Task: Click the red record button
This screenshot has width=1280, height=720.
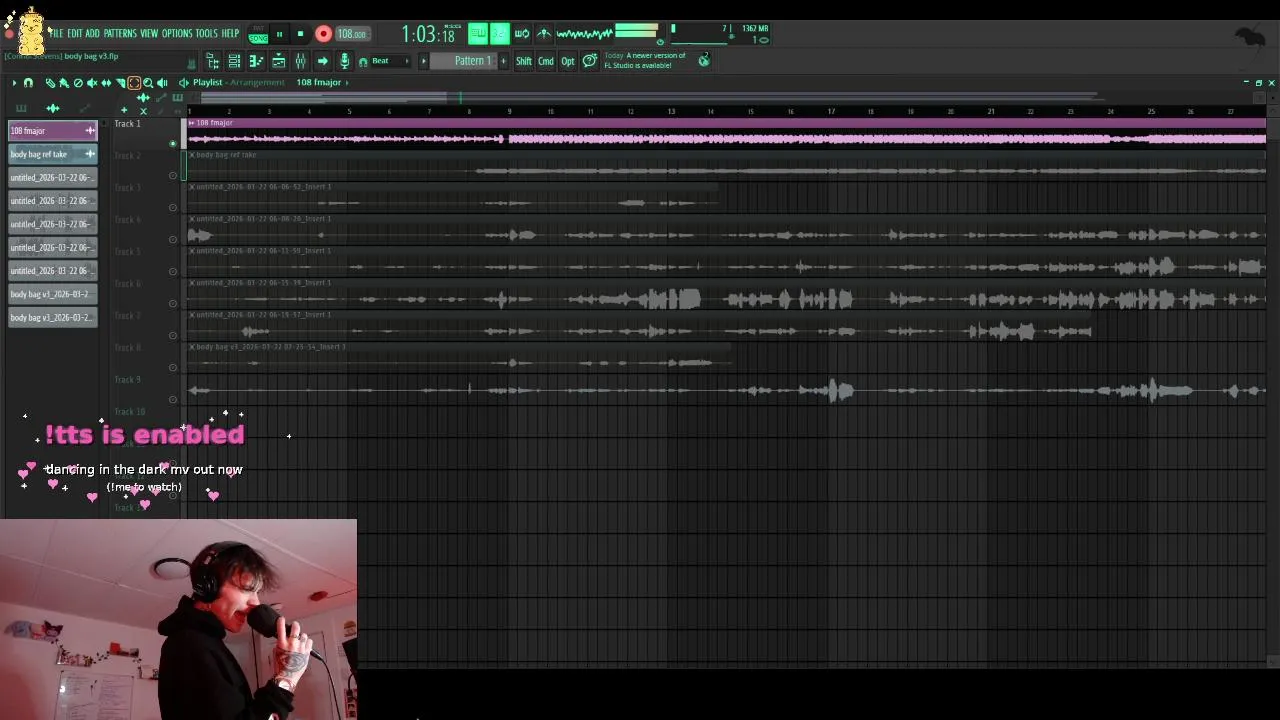Action: coord(323,35)
